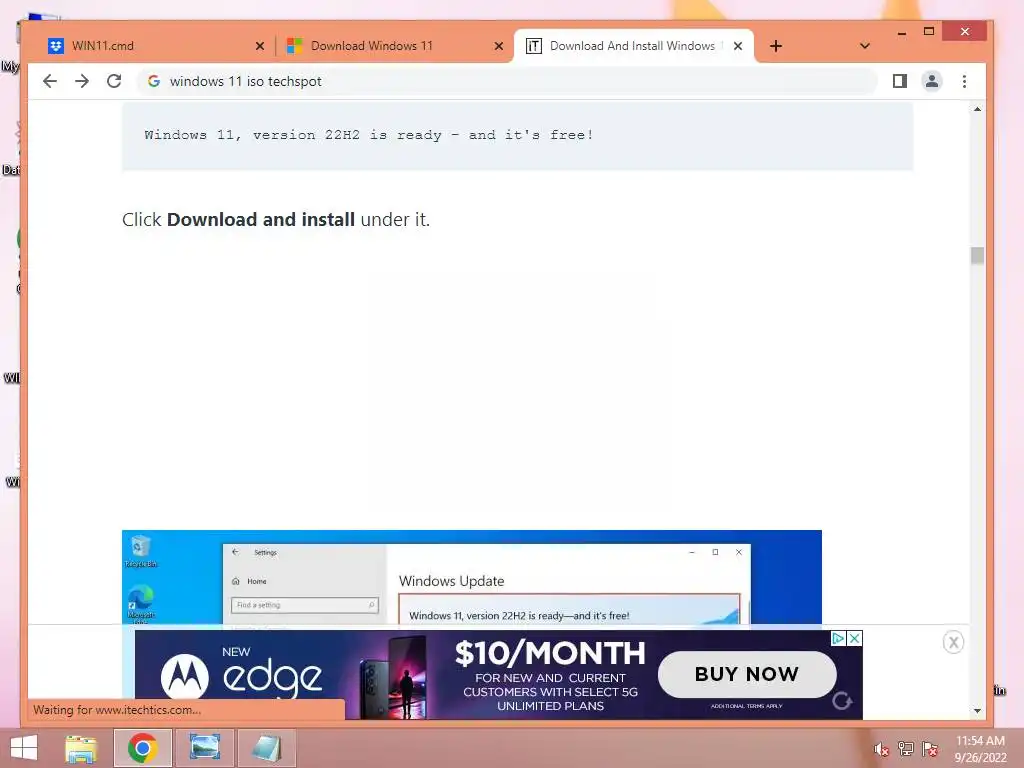
Task: Click BUY NOW in the Motorola ad
Action: click(747, 674)
